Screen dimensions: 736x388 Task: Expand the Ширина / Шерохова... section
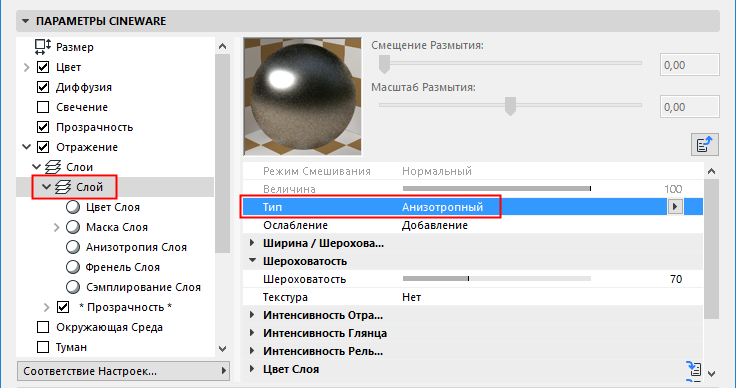[x=252, y=243]
